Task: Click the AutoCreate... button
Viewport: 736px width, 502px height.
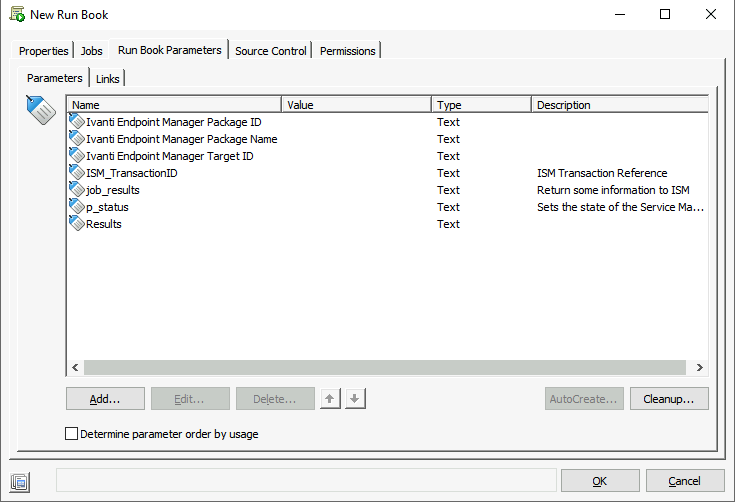Action: pos(584,399)
